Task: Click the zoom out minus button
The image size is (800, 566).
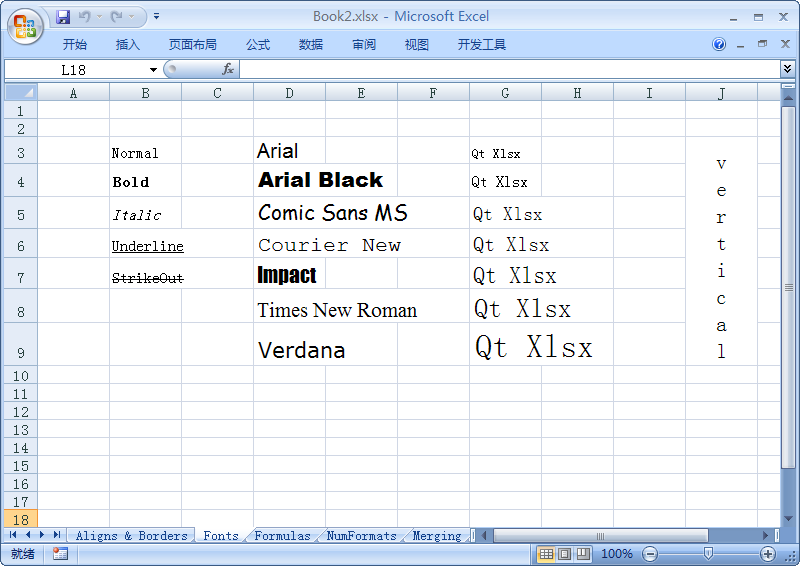Action: 650,554
